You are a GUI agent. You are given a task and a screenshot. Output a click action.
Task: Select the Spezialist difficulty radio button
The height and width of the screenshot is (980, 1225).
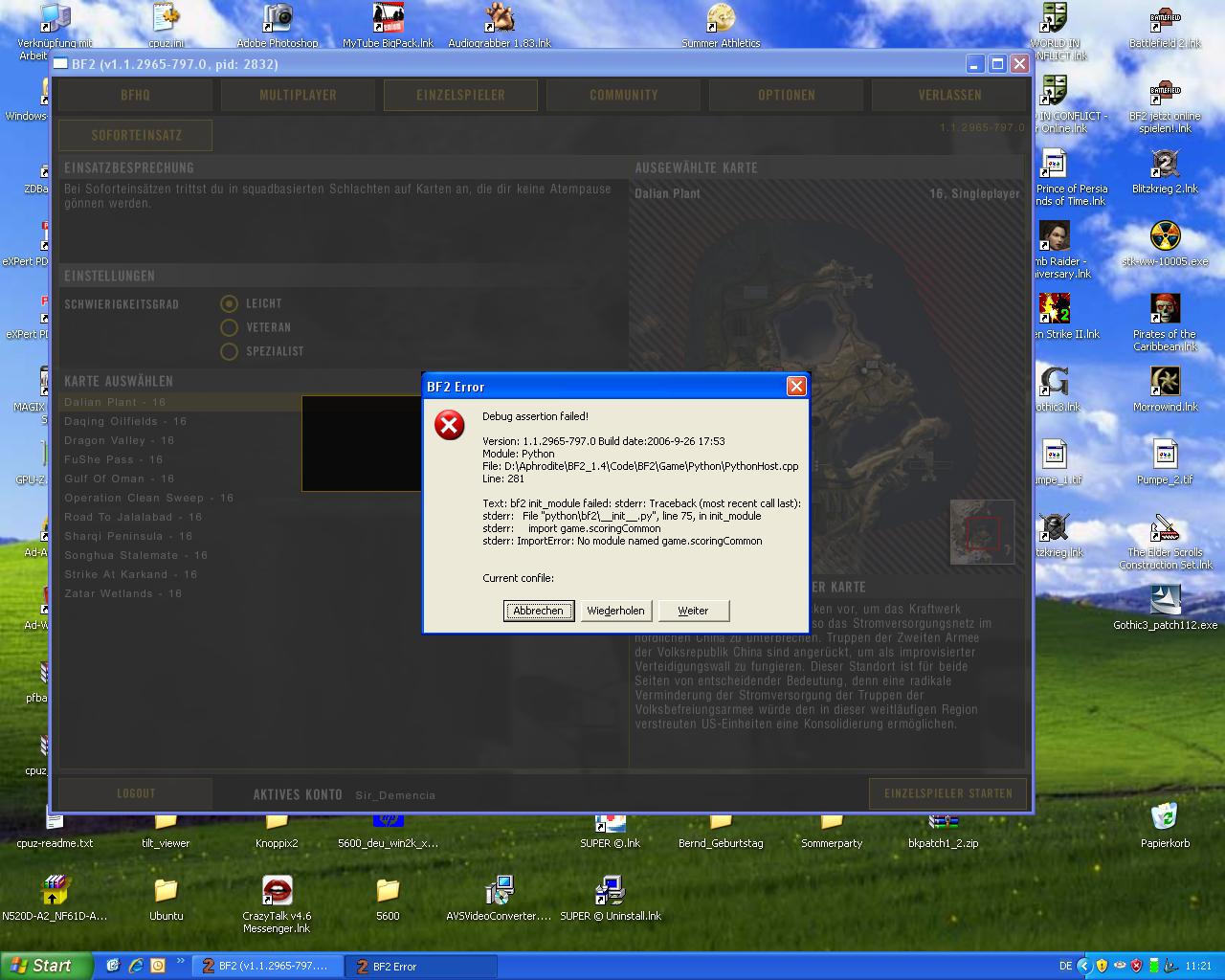229,351
